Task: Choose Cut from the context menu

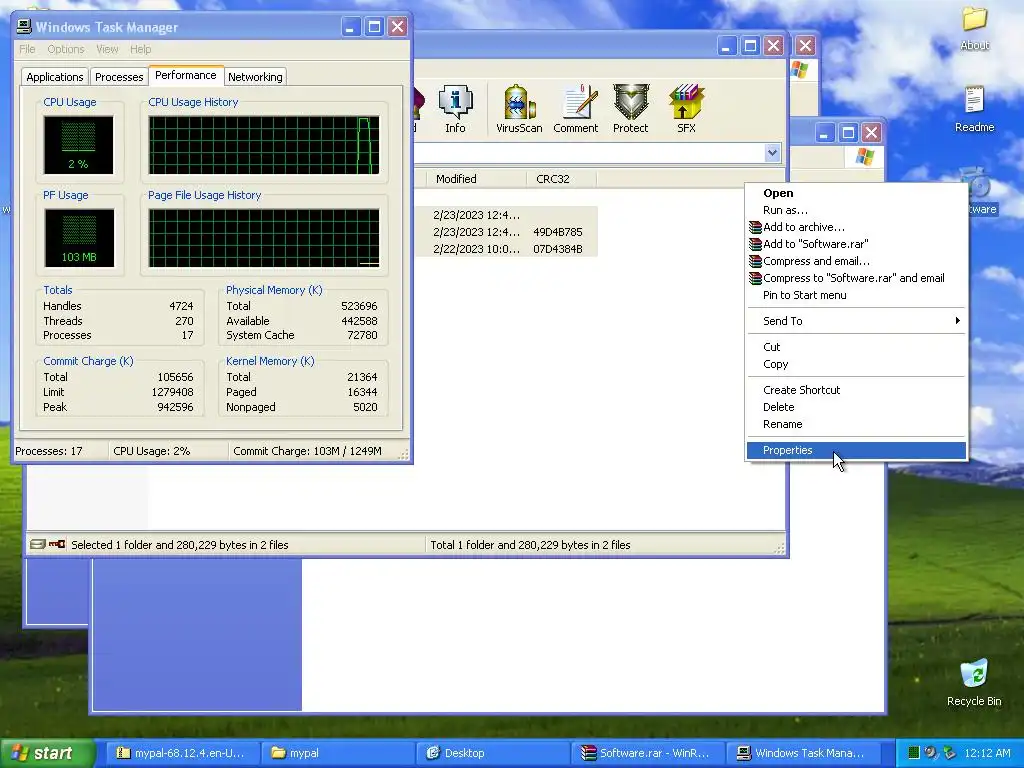Action: 856,347
